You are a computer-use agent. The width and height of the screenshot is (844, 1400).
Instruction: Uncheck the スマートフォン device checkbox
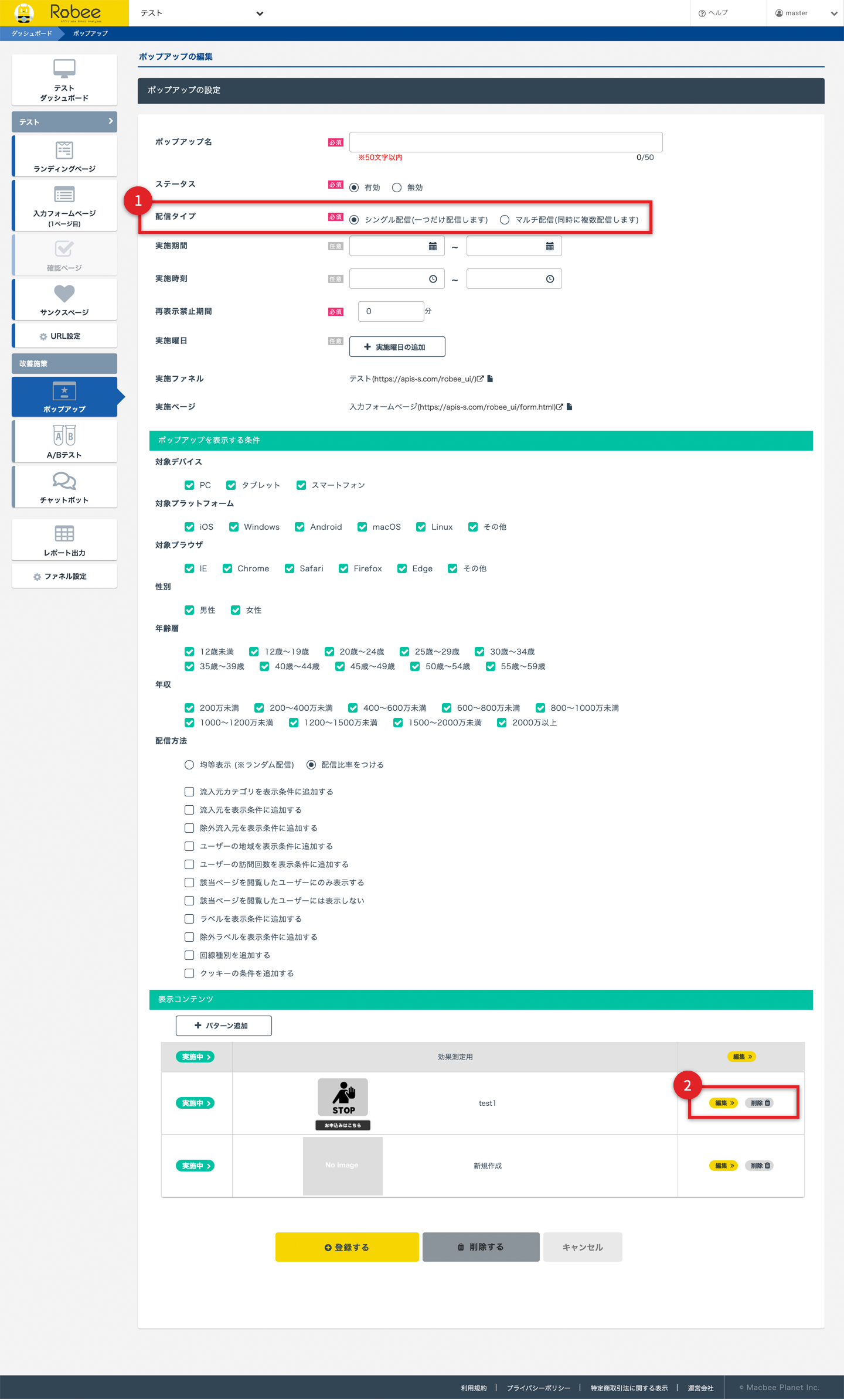pos(301,485)
